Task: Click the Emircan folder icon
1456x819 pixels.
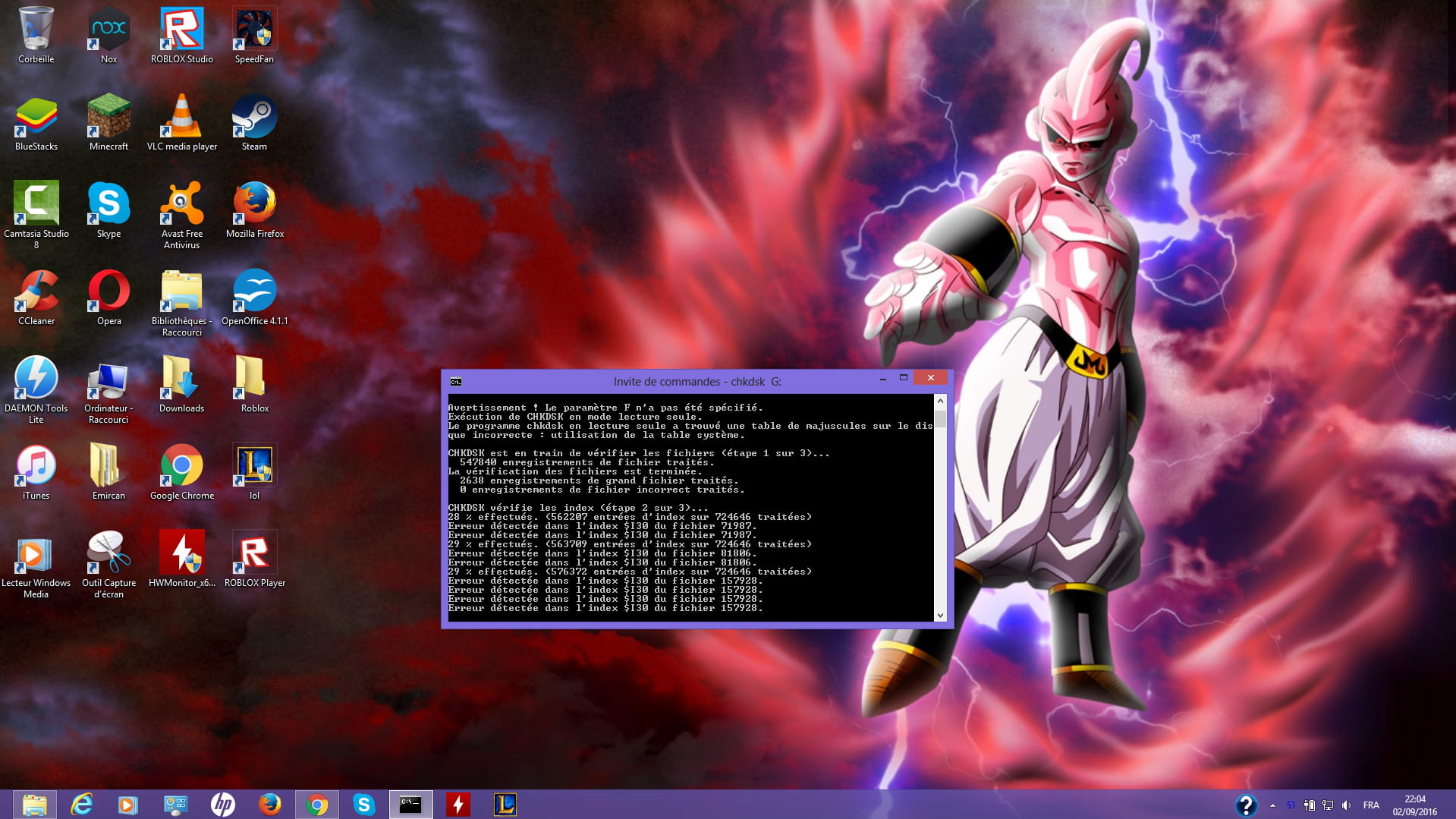Action: [x=108, y=471]
